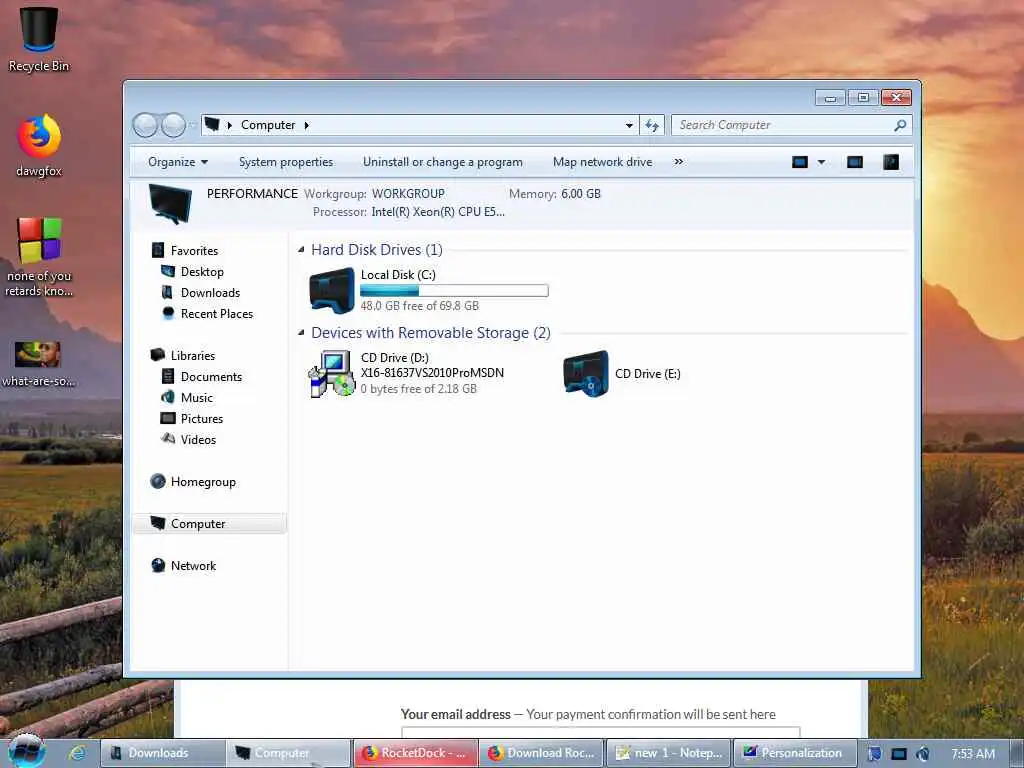This screenshot has height=768, width=1024.
Task: Open System properties from toolbar
Action: click(286, 162)
